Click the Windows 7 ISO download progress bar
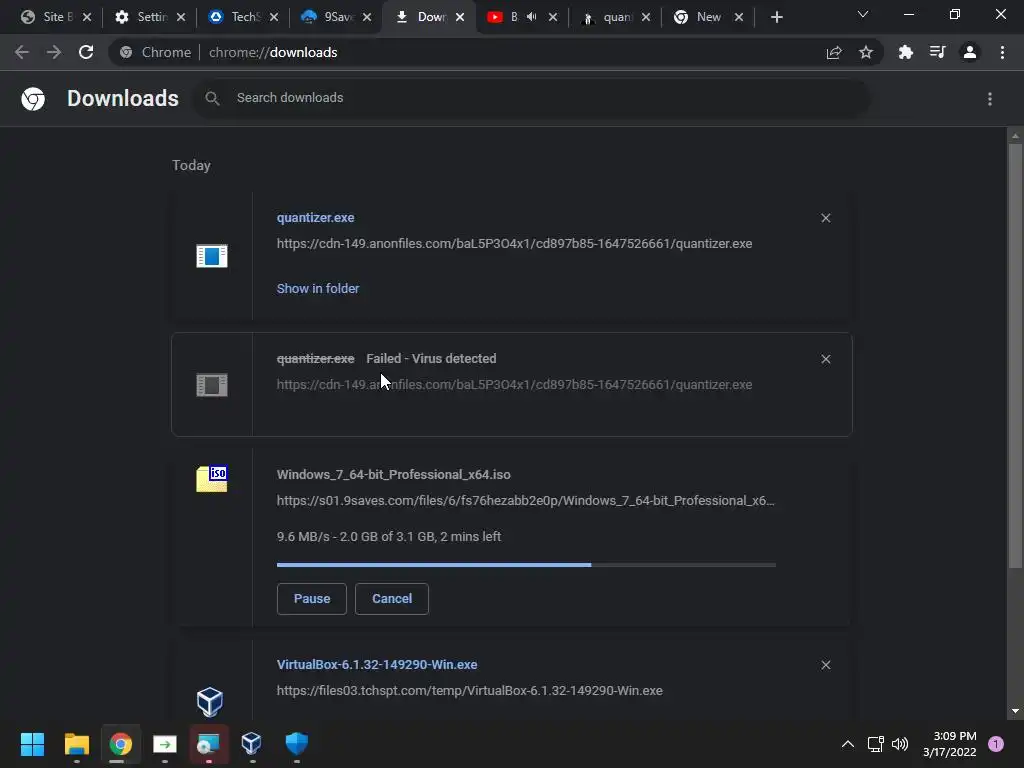This screenshot has height=768, width=1024. [526, 565]
